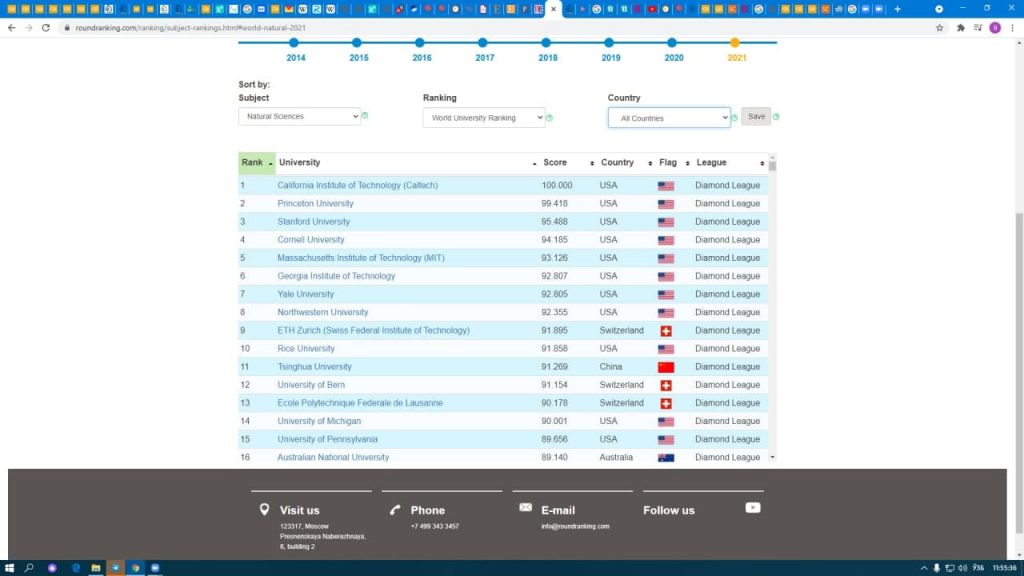
Task: Open Massachusetts Institute of Technology (MIT) link
Action: point(361,258)
